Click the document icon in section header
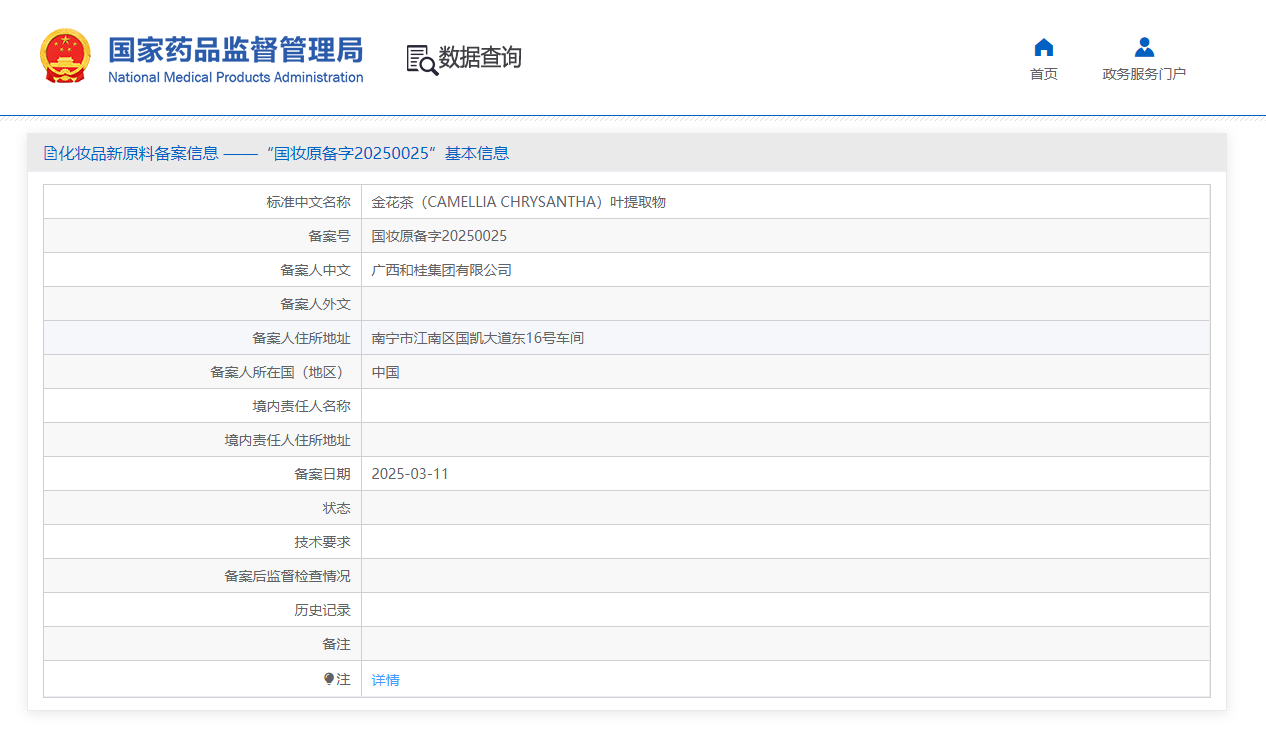Screen dimensions: 1266x732 [x=50, y=153]
